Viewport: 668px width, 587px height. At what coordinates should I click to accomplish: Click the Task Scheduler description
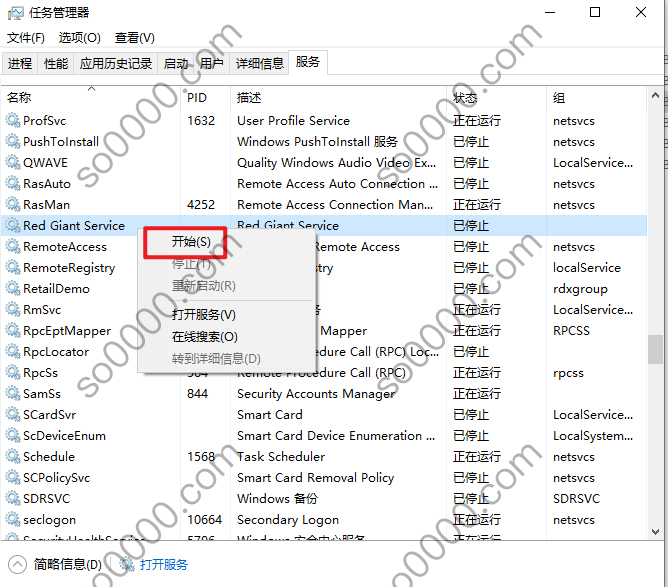click(x=281, y=457)
